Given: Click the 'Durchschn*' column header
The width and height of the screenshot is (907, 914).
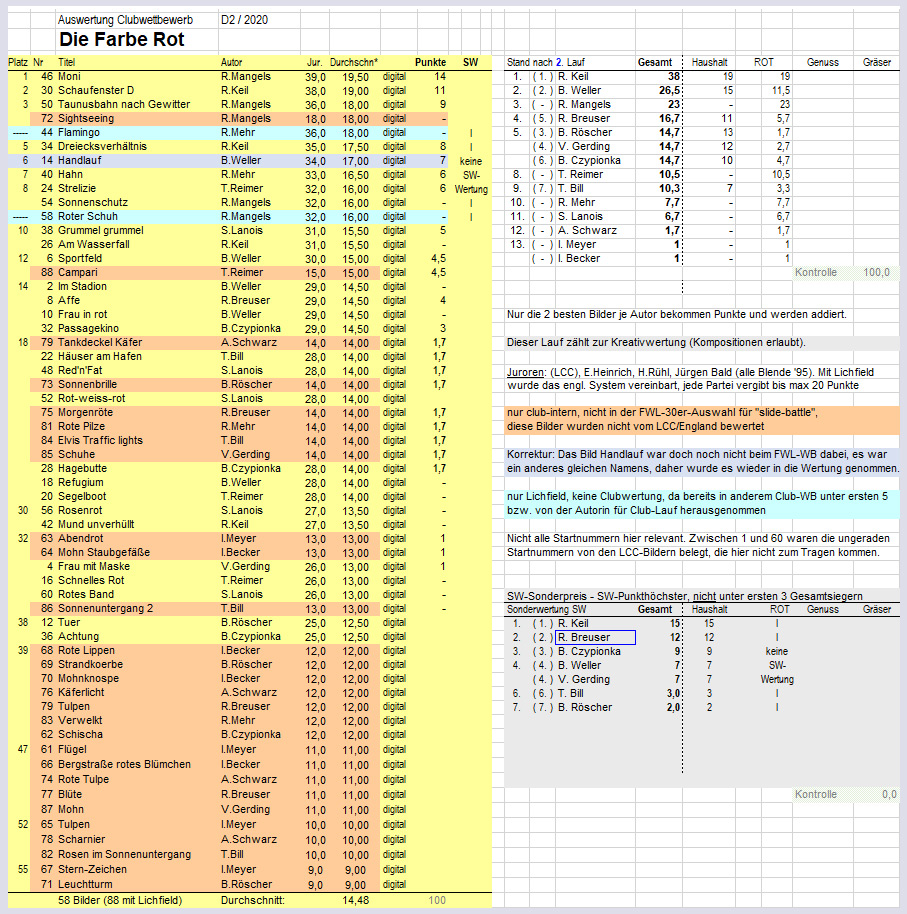Looking at the screenshot, I should tap(354, 62).
